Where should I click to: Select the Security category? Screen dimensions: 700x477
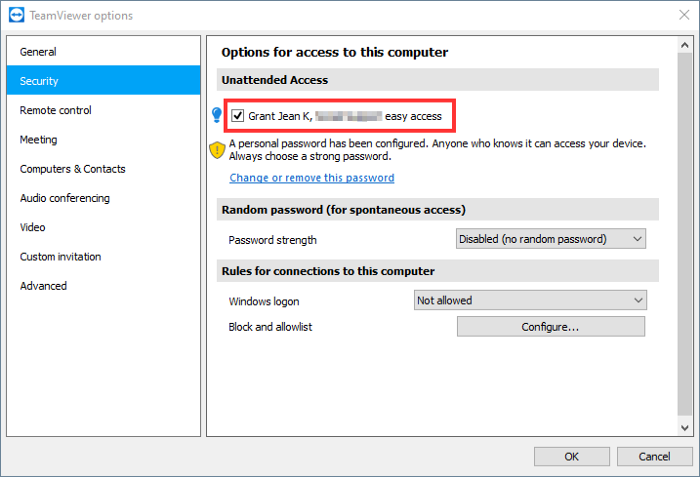point(104,81)
